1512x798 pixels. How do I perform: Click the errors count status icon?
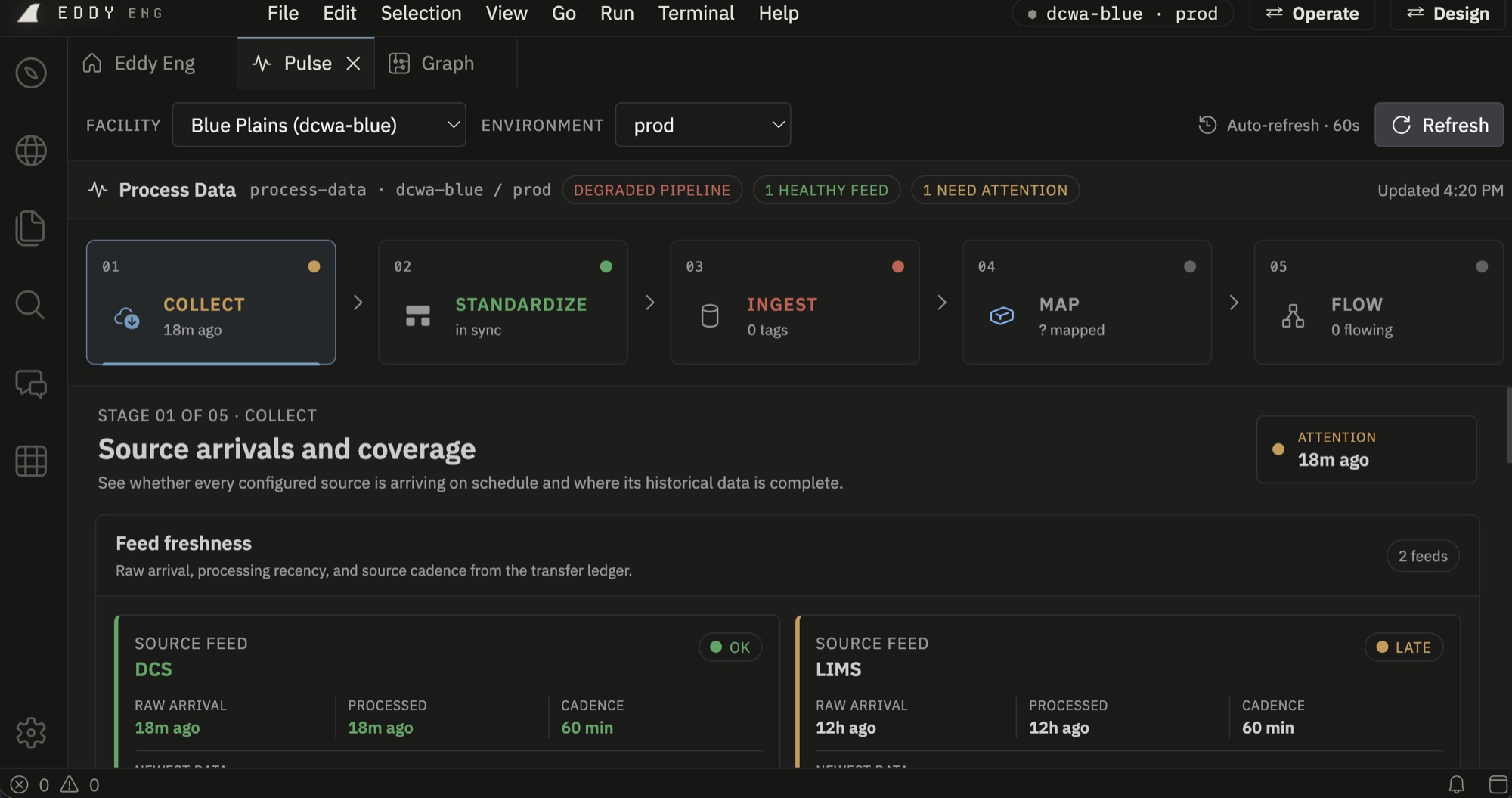20,784
